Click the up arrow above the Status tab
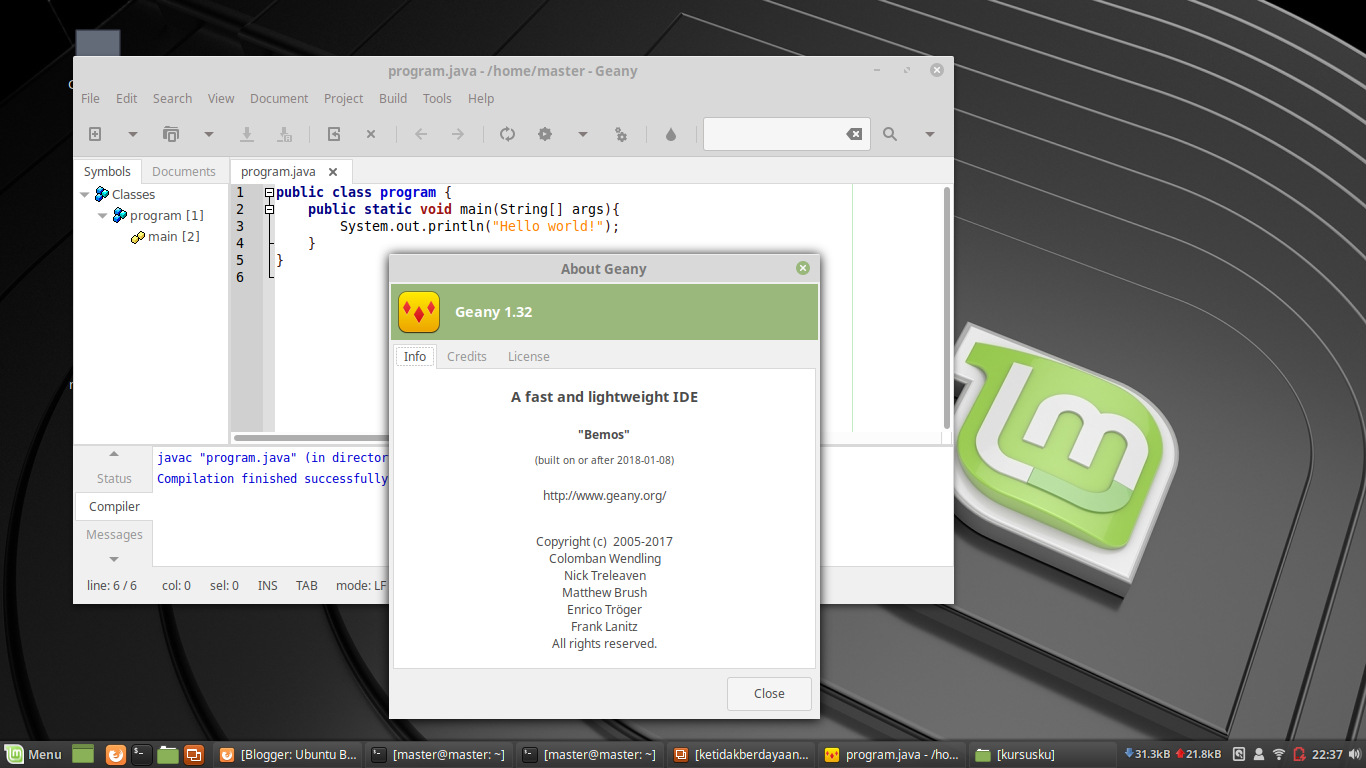Image resolution: width=1366 pixels, height=768 pixels. (114, 454)
